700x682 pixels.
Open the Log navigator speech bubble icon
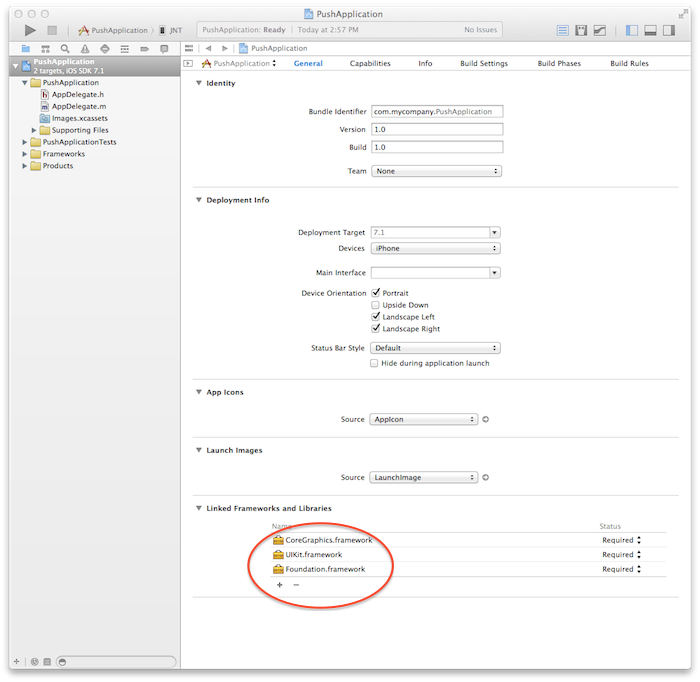(164, 49)
